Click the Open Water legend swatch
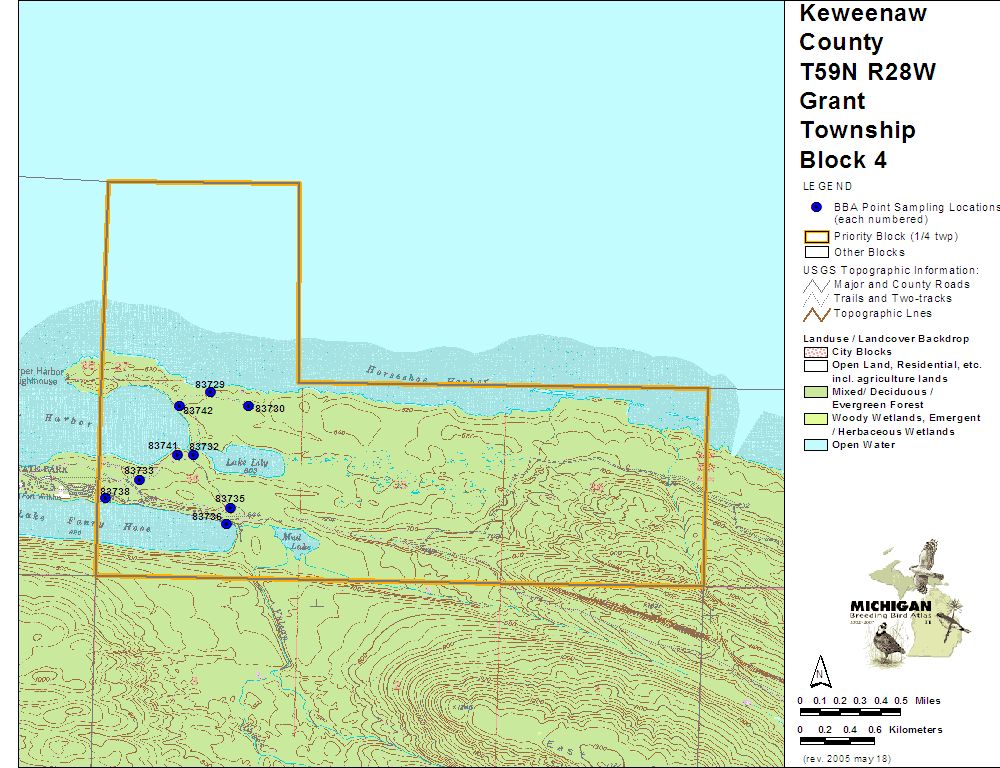Image resolution: width=1000 pixels, height=768 pixels. (816, 445)
